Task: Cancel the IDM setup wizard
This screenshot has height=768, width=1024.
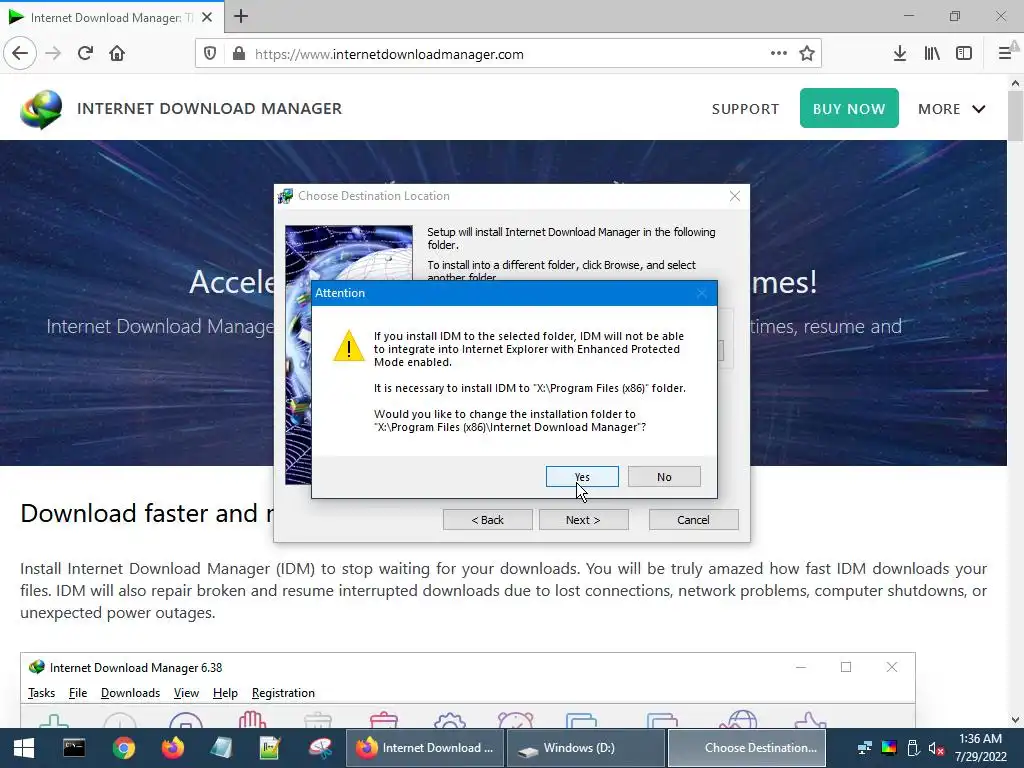Action: [694, 520]
